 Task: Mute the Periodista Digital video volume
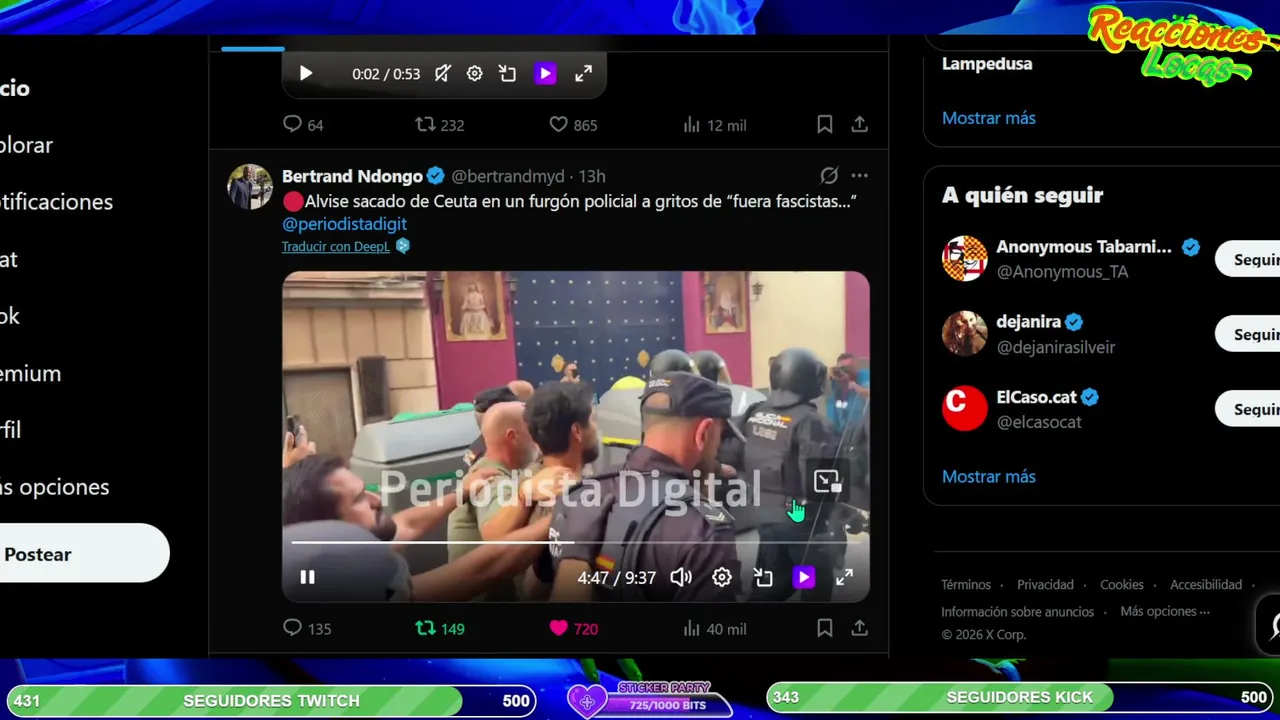[681, 577]
